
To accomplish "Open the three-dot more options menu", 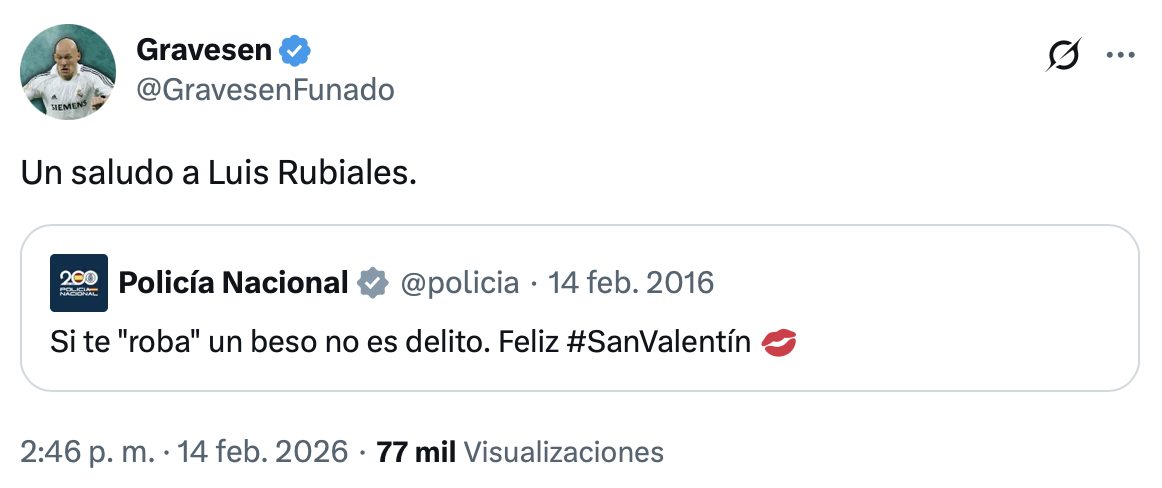I will pyautogui.click(x=1120, y=56).
